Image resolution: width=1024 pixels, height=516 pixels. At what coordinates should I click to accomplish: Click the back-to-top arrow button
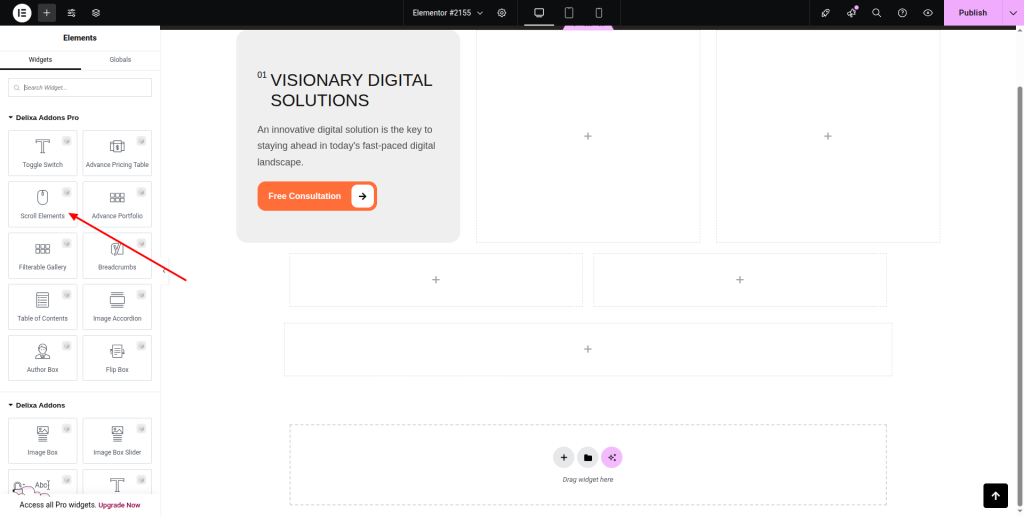[x=995, y=496]
